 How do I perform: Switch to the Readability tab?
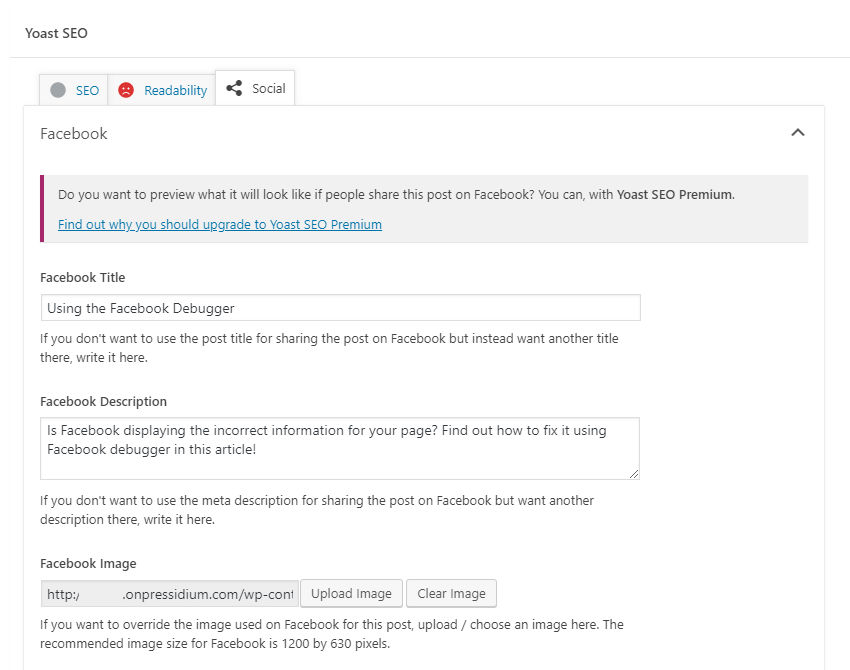[x=162, y=90]
